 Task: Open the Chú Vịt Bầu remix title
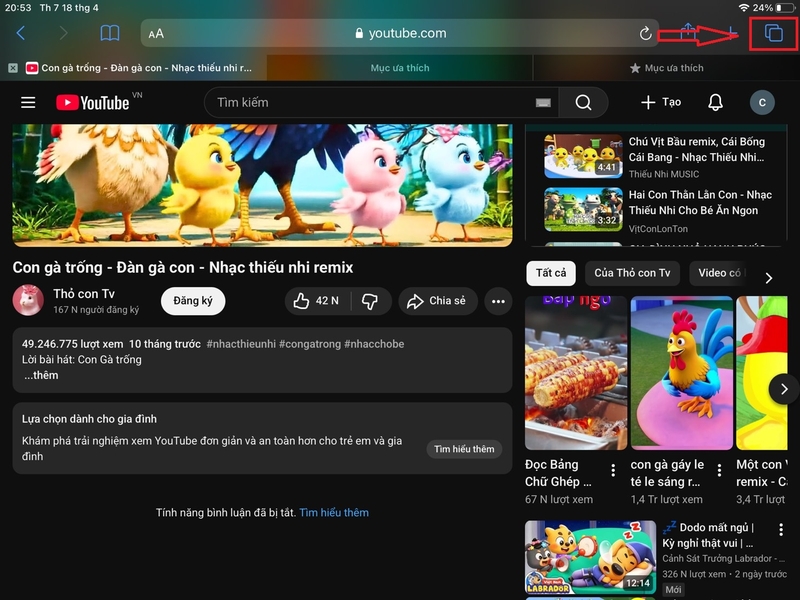pyautogui.click(x=697, y=149)
